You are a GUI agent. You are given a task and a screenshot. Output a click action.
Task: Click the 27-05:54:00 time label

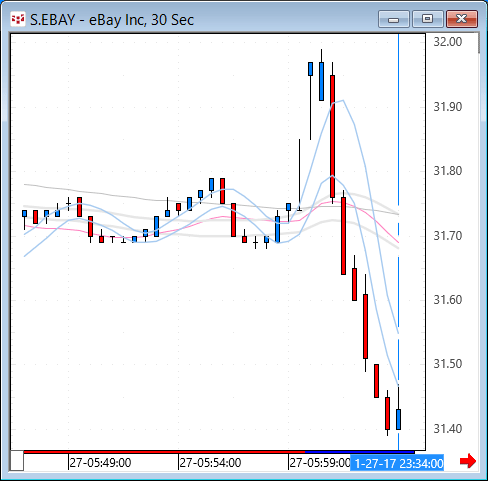click(210, 463)
